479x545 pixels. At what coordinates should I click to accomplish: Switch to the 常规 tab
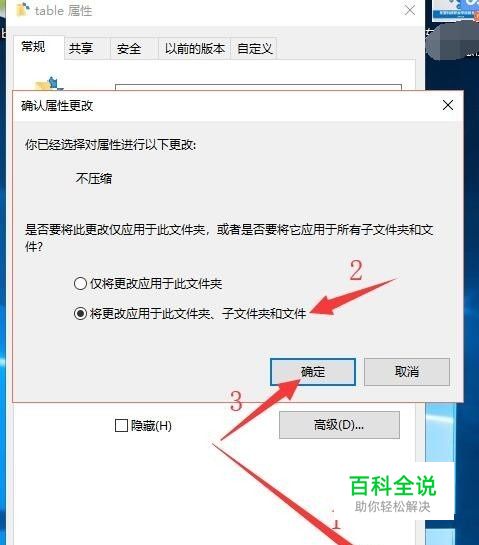click(34, 47)
